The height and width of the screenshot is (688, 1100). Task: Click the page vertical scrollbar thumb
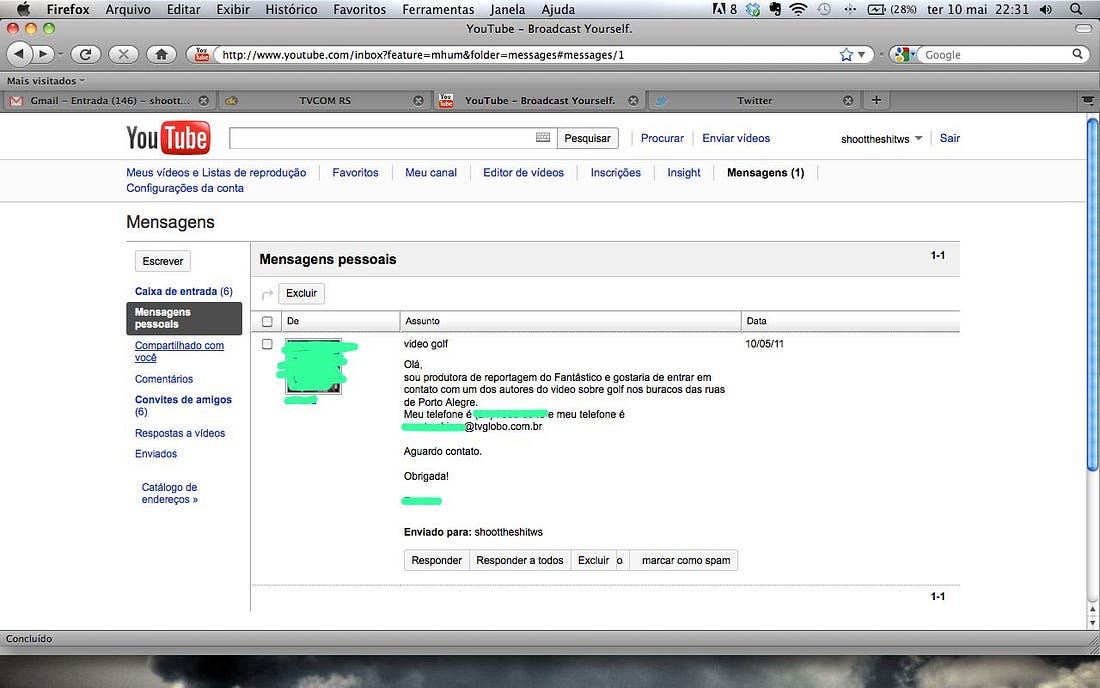[x=1092, y=295]
